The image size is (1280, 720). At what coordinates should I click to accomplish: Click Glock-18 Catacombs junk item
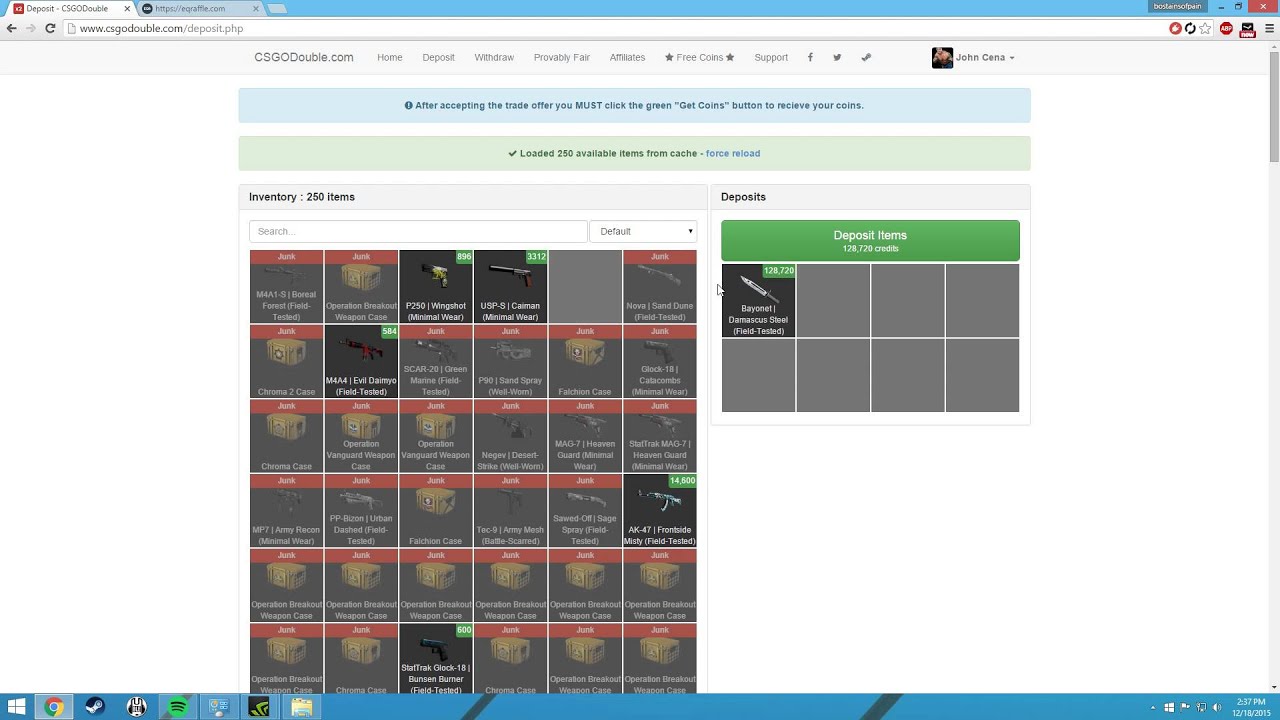point(659,361)
